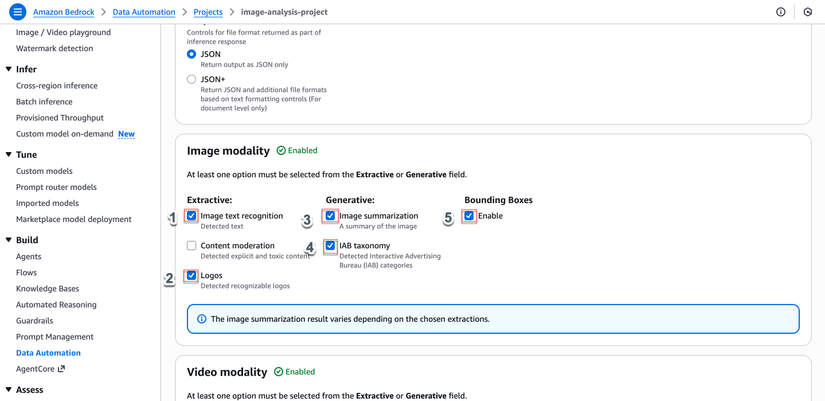Image resolution: width=825 pixels, height=401 pixels.
Task: Open Knowledge Bases in the sidebar
Action: [47, 289]
